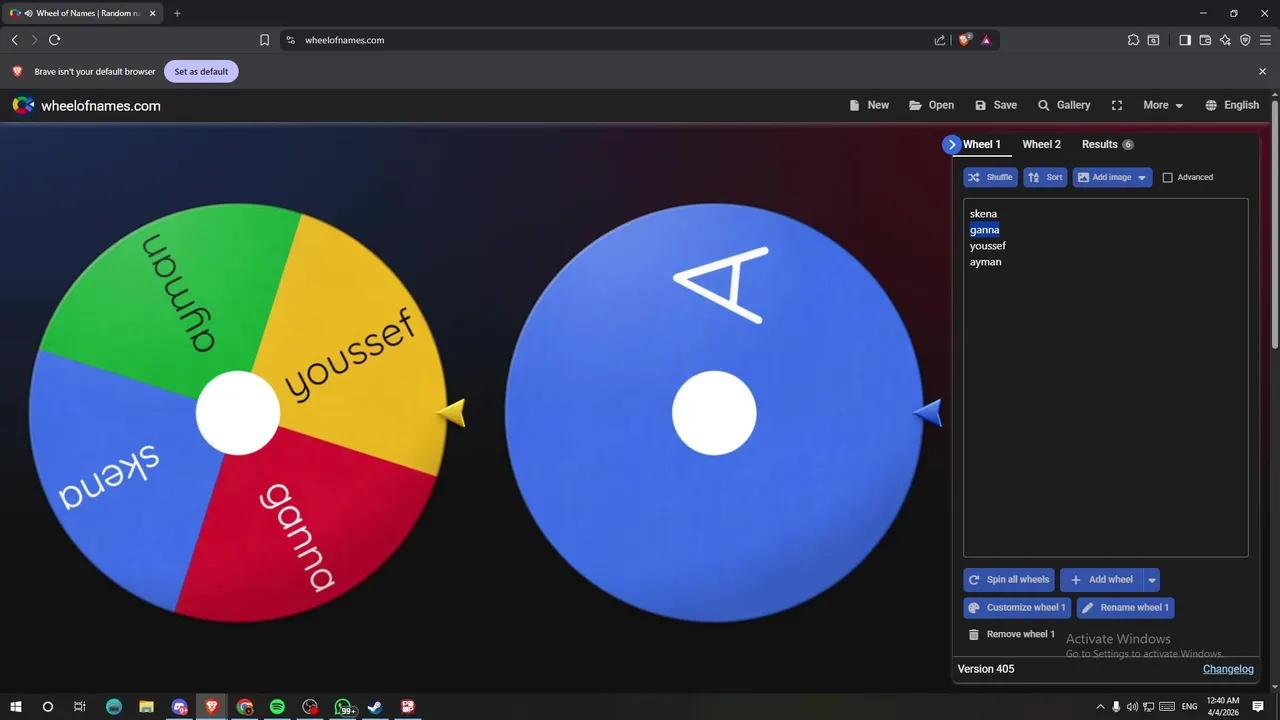Image resolution: width=1280 pixels, height=720 pixels.
Task: Show hidden system tray icons
Action: pyautogui.click(x=1100, y=707)
